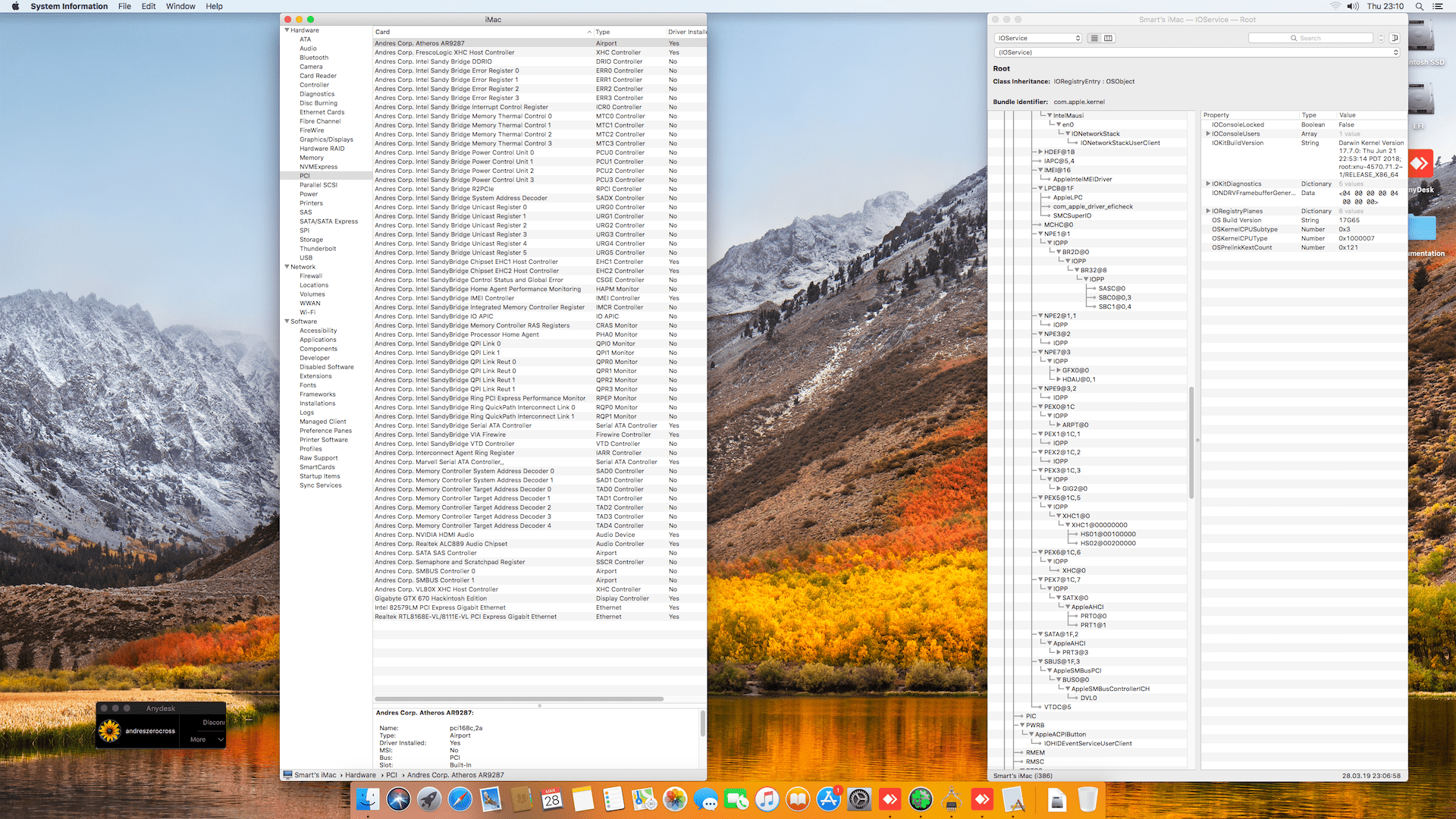Viewport: 1456px width, 819px height.
Task: Launch Siri from the Dock
Action: click(x=398, y=799)
